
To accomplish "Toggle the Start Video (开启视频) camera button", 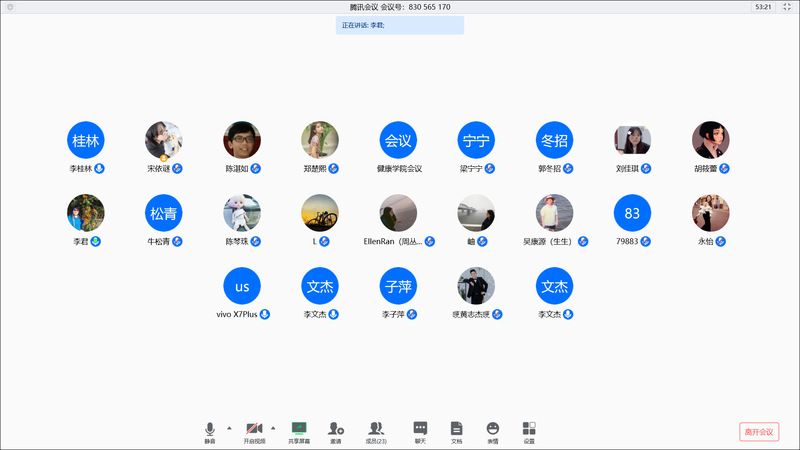I will (254, 431).
